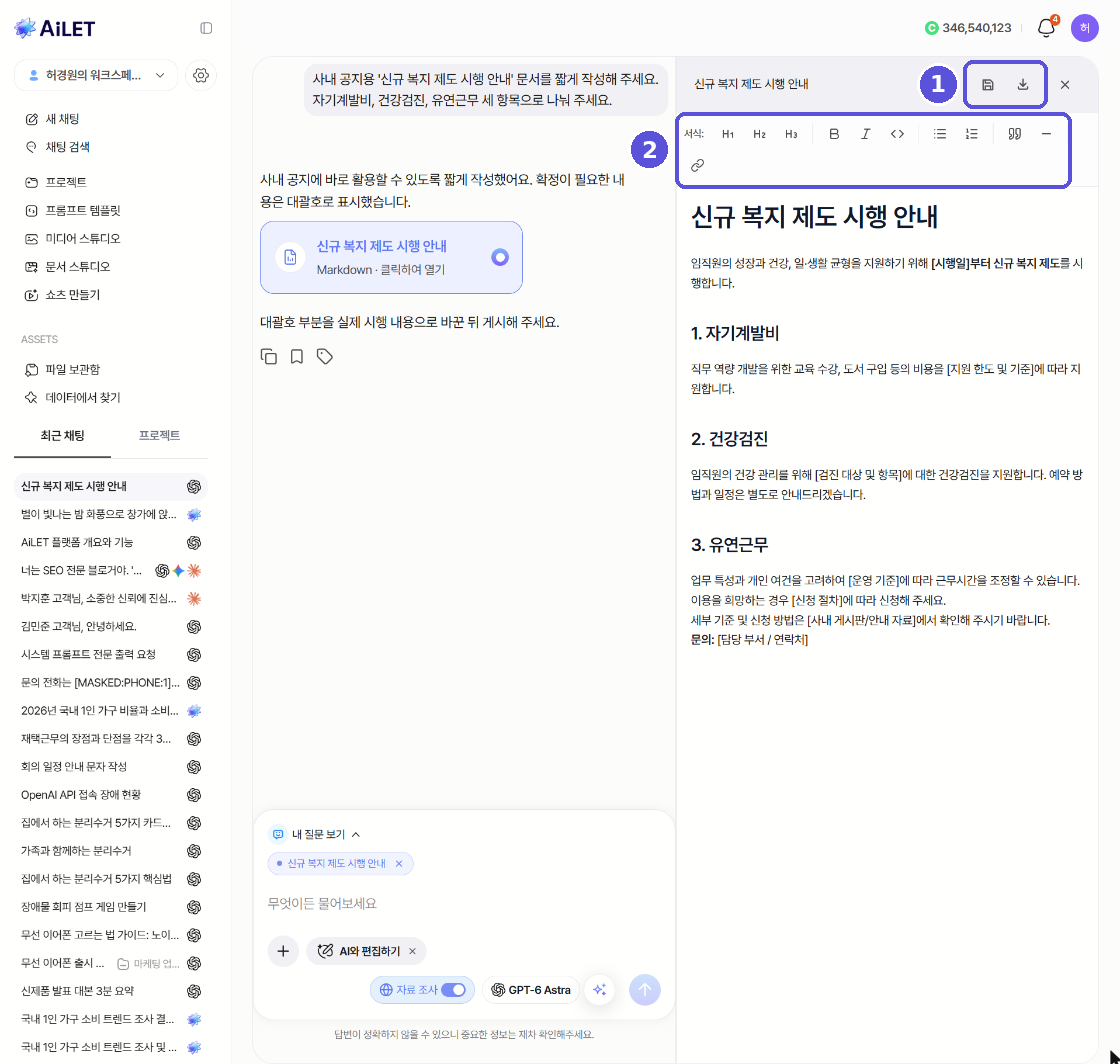Open chat '김민준 고객님, 안녕하세요.'

pos(111,626)
